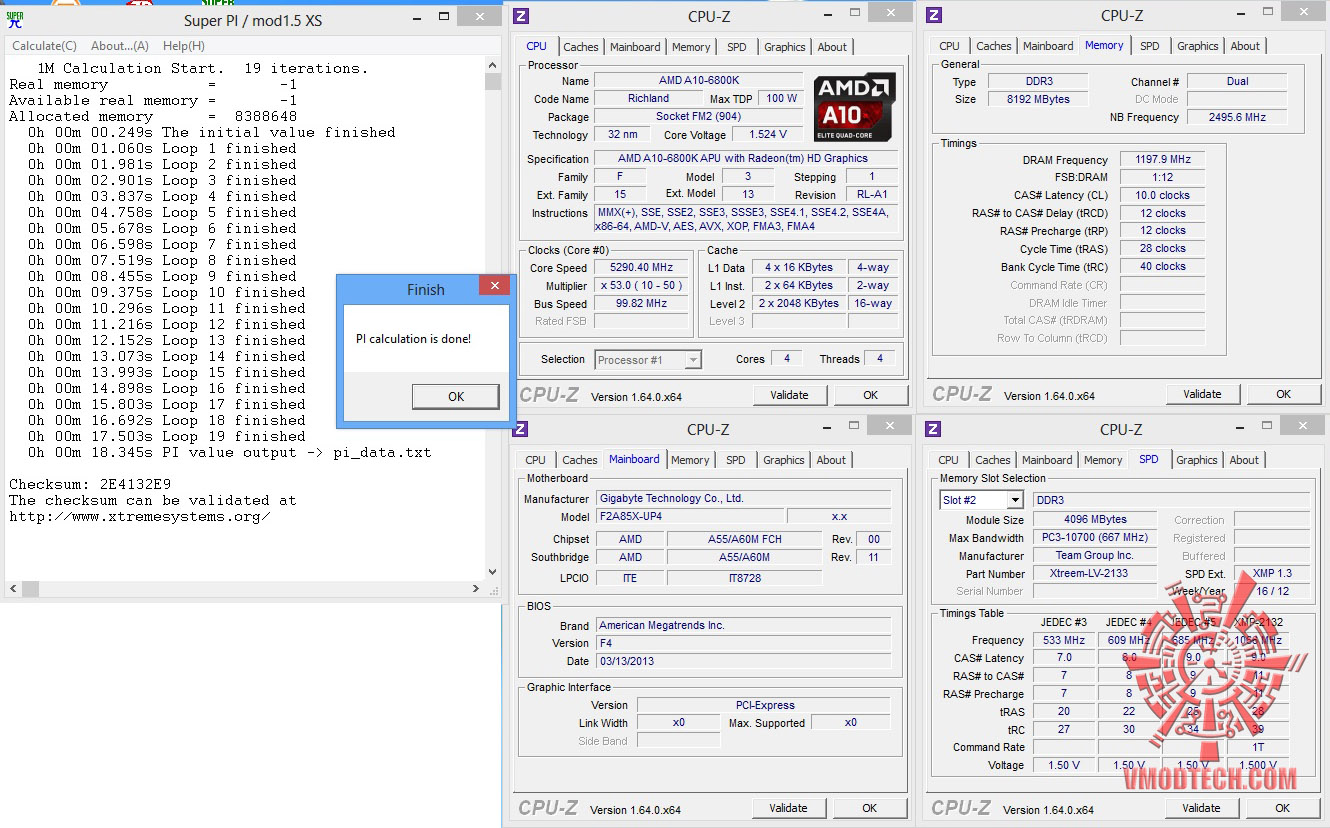Switch to CPU tab in the Mainboard CPU-Z window
This screenshot has width=1330, height=828.
click(x=536, y=460)
